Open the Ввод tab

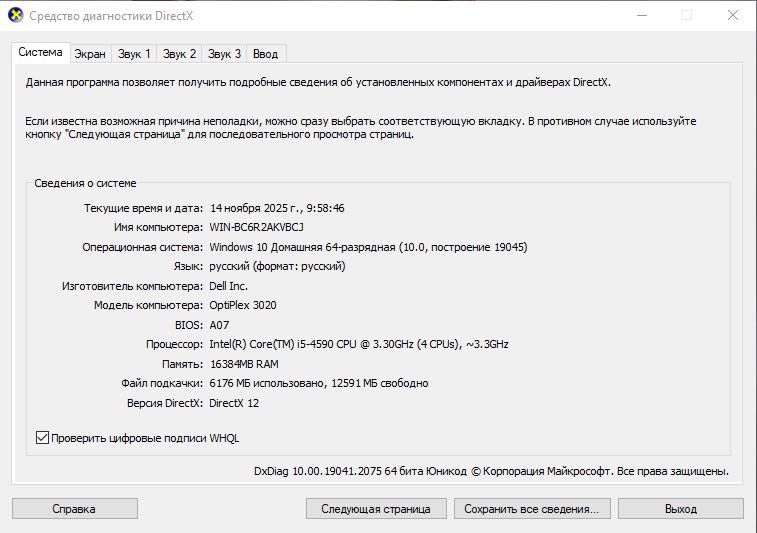click(x=266, y=54)
